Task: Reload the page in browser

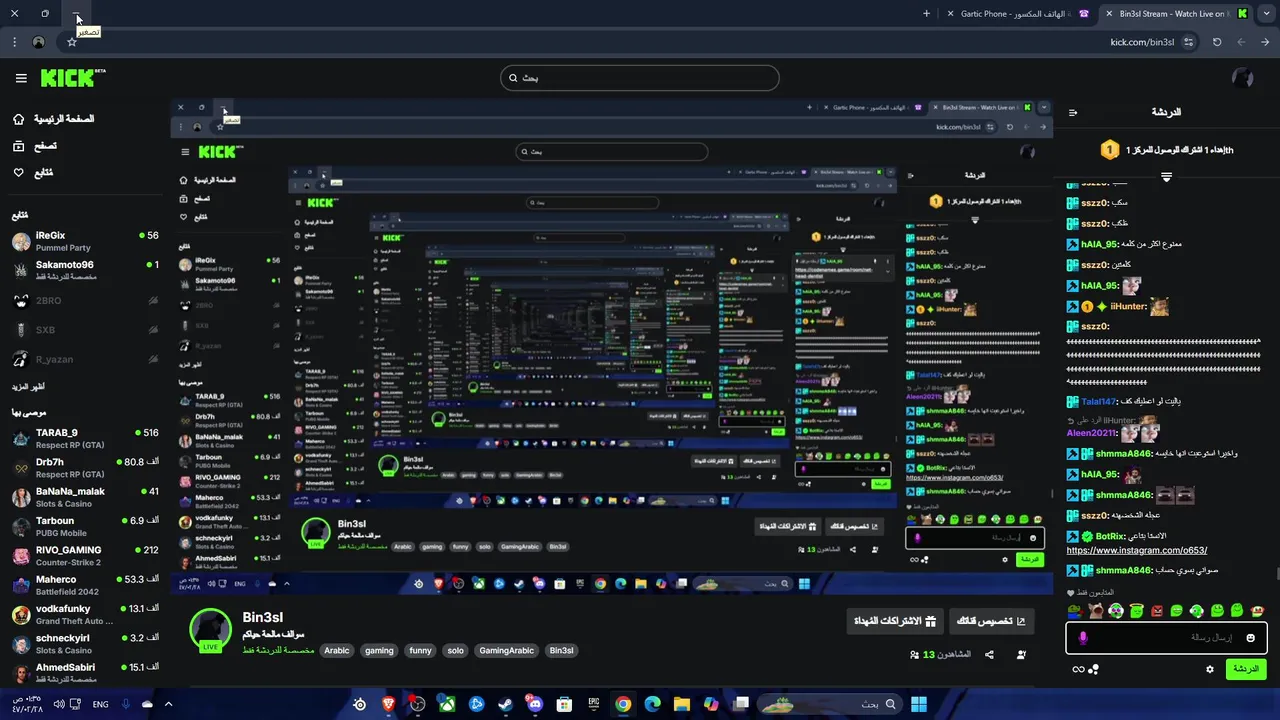Action: (1217, 42)
